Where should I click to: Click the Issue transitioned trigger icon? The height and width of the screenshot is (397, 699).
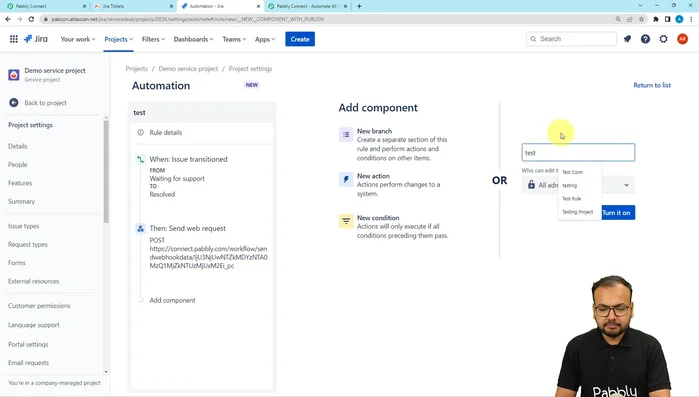click(x=140, y=160)
